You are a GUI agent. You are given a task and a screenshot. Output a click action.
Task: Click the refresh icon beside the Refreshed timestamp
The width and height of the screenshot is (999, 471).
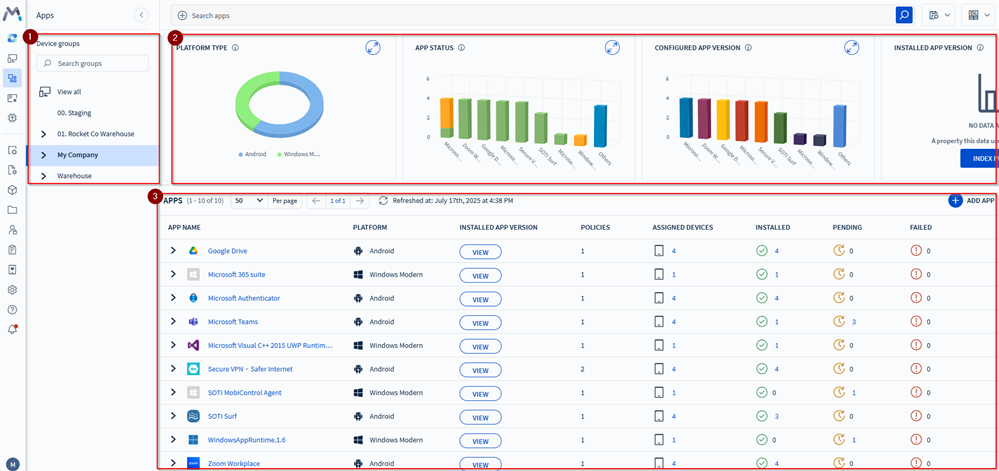click(383, 201)
